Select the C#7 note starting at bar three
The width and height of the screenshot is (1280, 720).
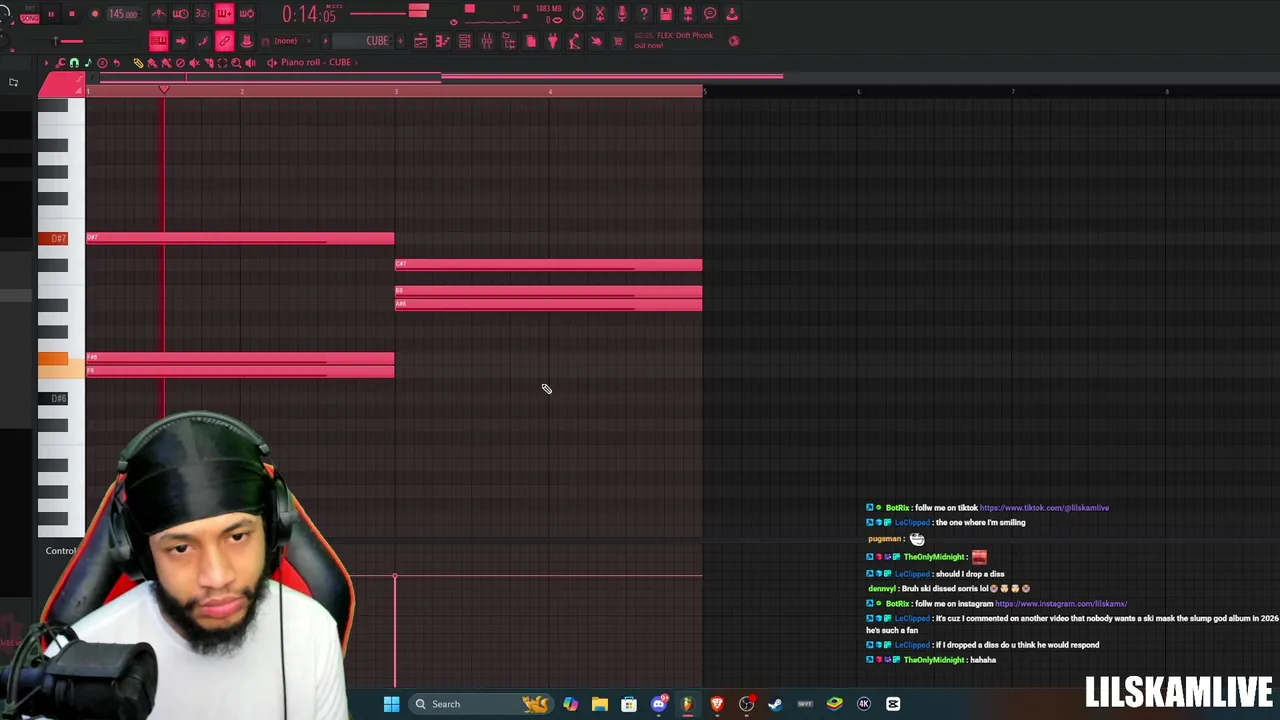coord(549,265)
